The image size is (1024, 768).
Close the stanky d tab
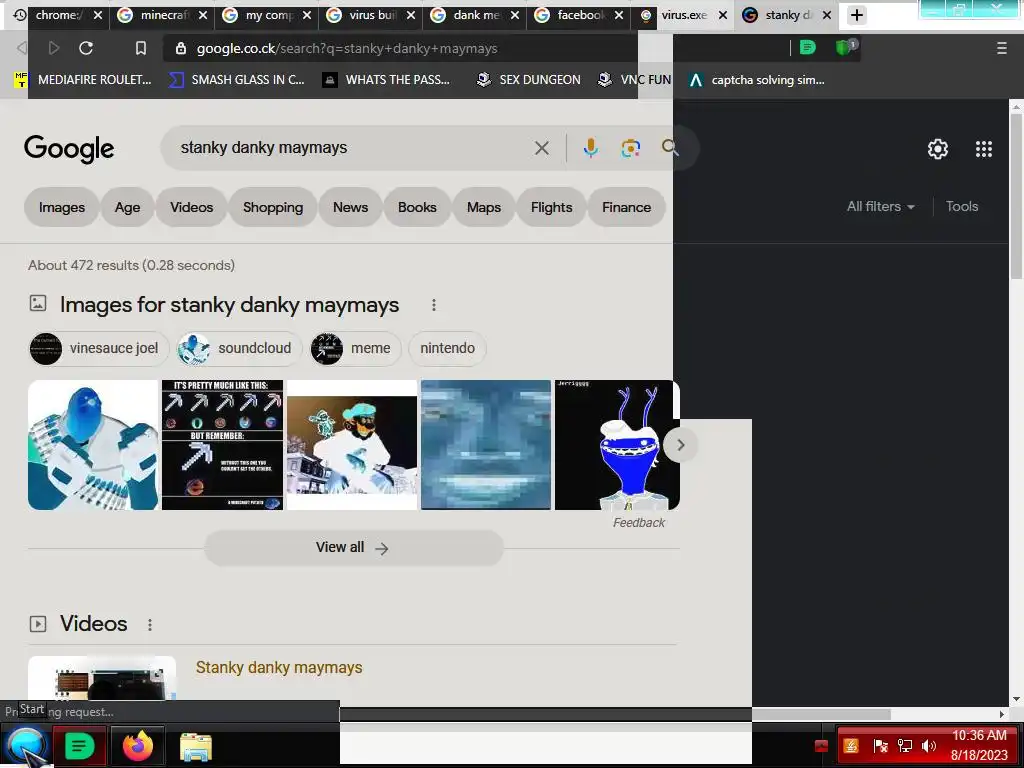point(827,15)
